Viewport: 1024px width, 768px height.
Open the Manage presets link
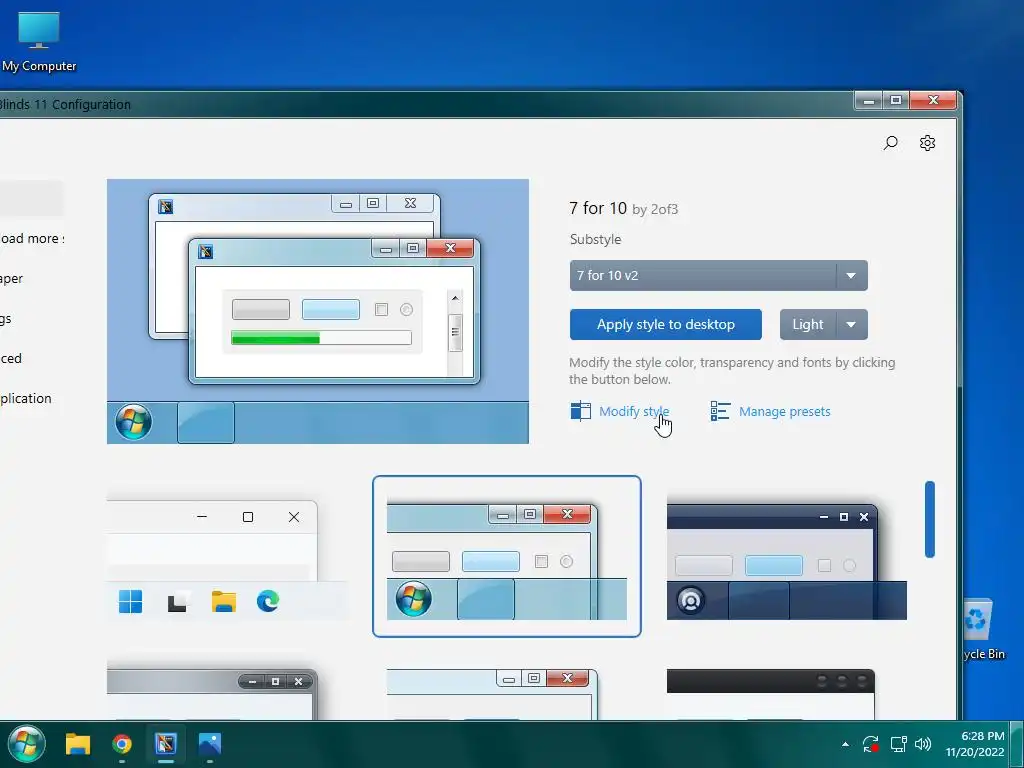coord(784,411)
